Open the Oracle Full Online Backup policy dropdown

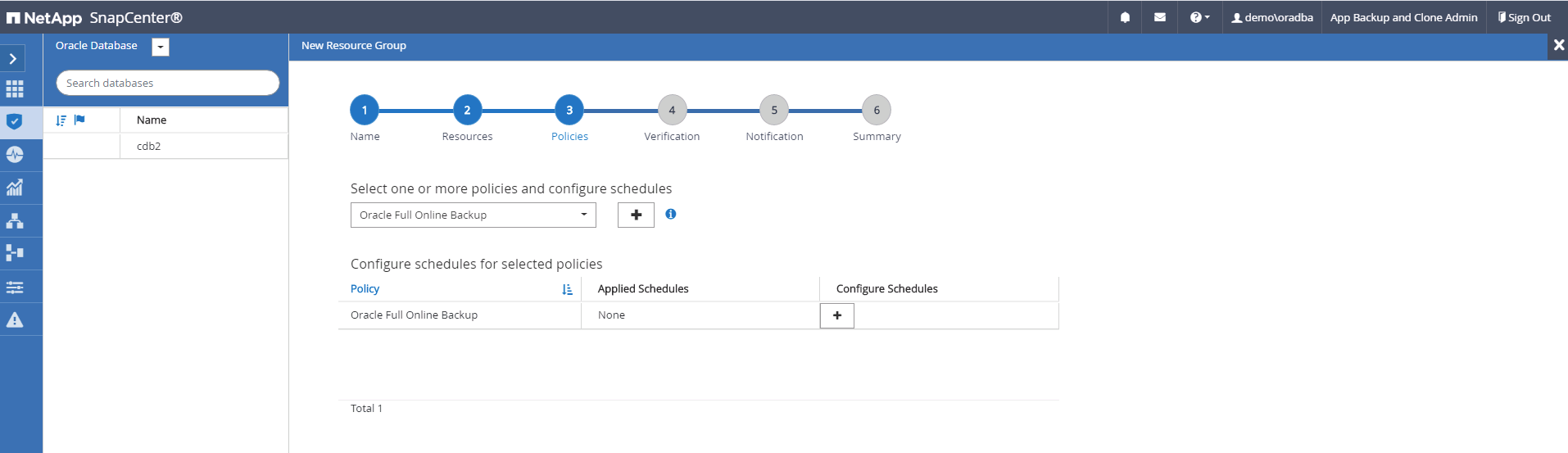pyautogui.click(x=473, y=215)
